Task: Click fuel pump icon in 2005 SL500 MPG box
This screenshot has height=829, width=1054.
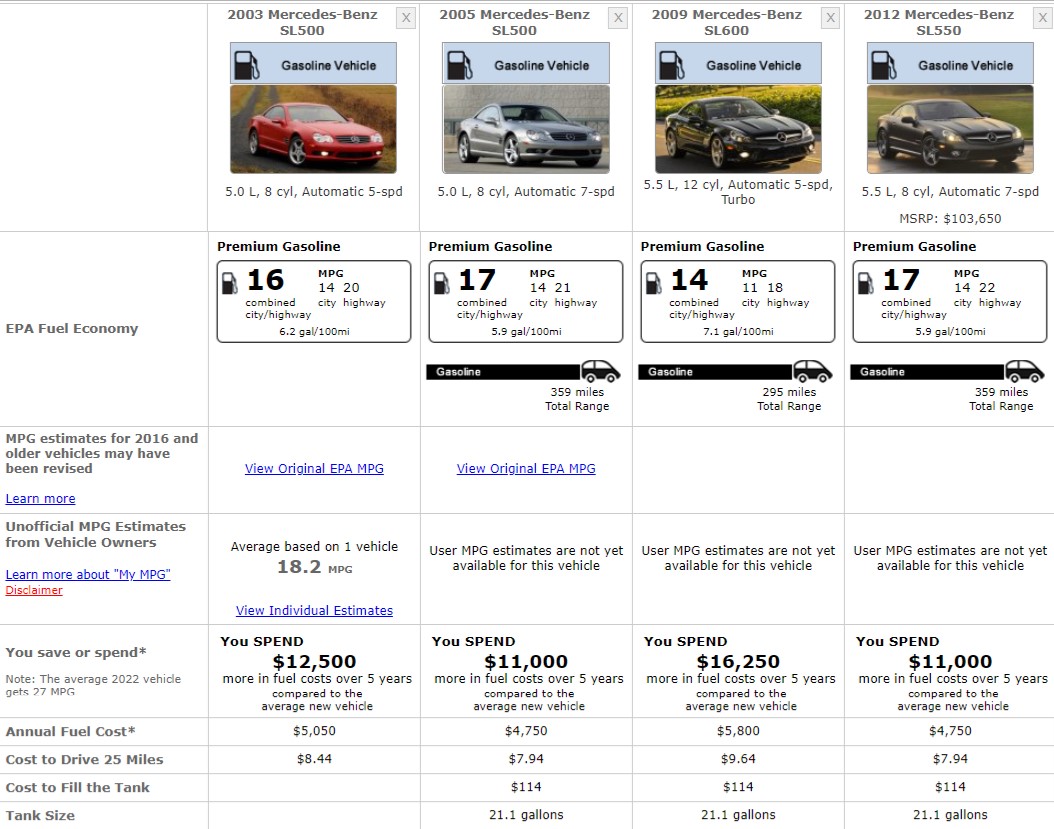Action: pyautogui.click(x=442, y=283)
